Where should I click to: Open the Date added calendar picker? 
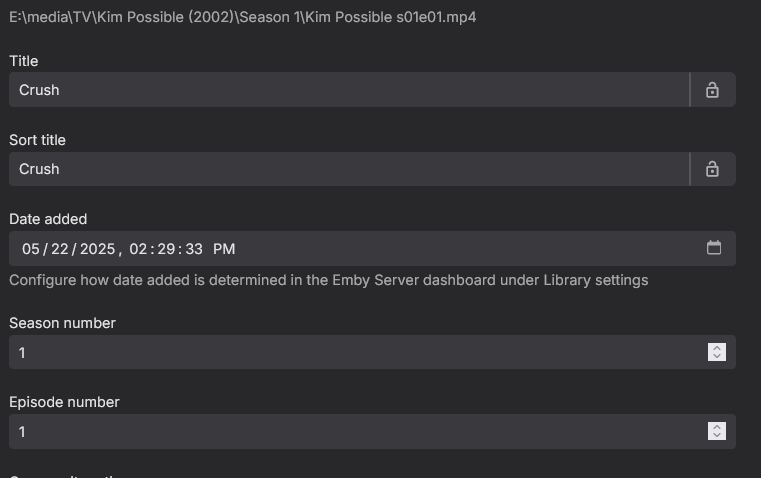point(714,248)
